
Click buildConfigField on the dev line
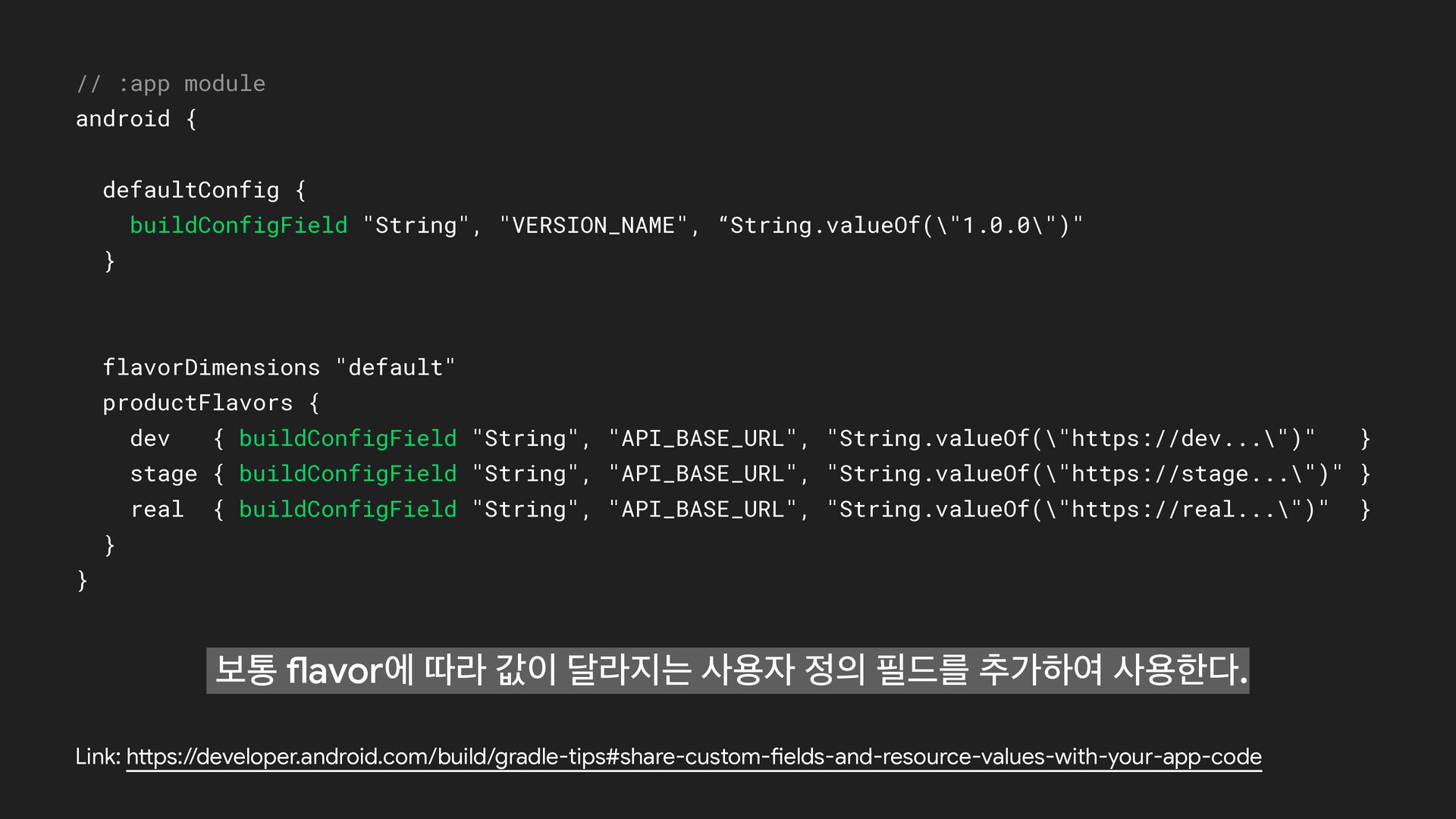[347, 438]
